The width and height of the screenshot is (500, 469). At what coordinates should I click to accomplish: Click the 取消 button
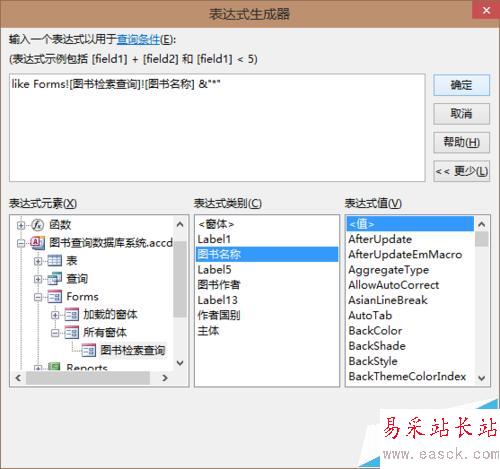click(x=461, y=114)
